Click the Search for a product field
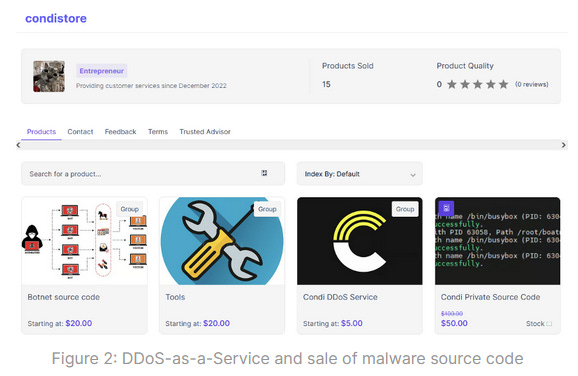The width and height of the screenshot is (578, 376). [x=153, y=174]
